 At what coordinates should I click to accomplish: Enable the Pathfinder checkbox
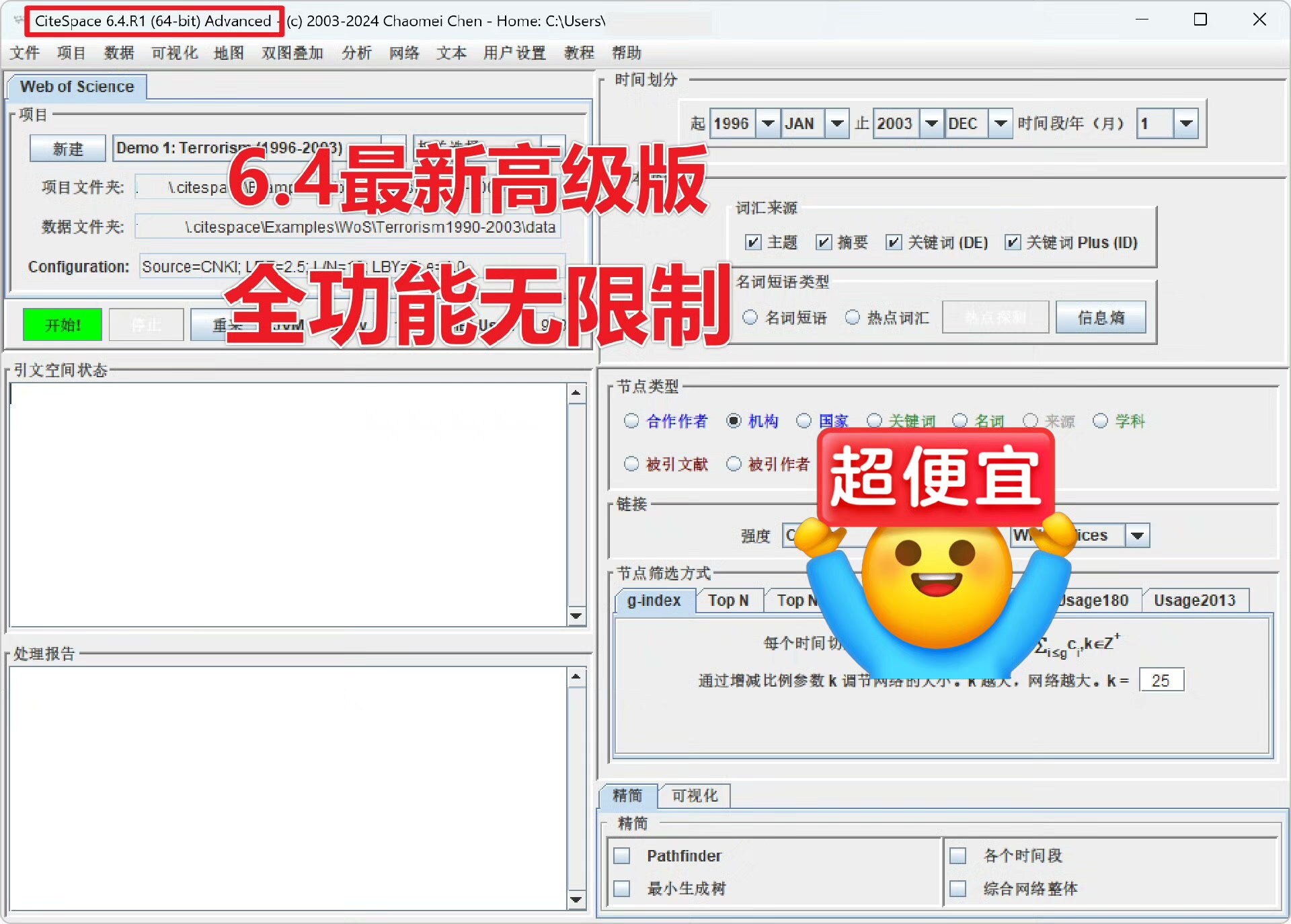point(622,855)
